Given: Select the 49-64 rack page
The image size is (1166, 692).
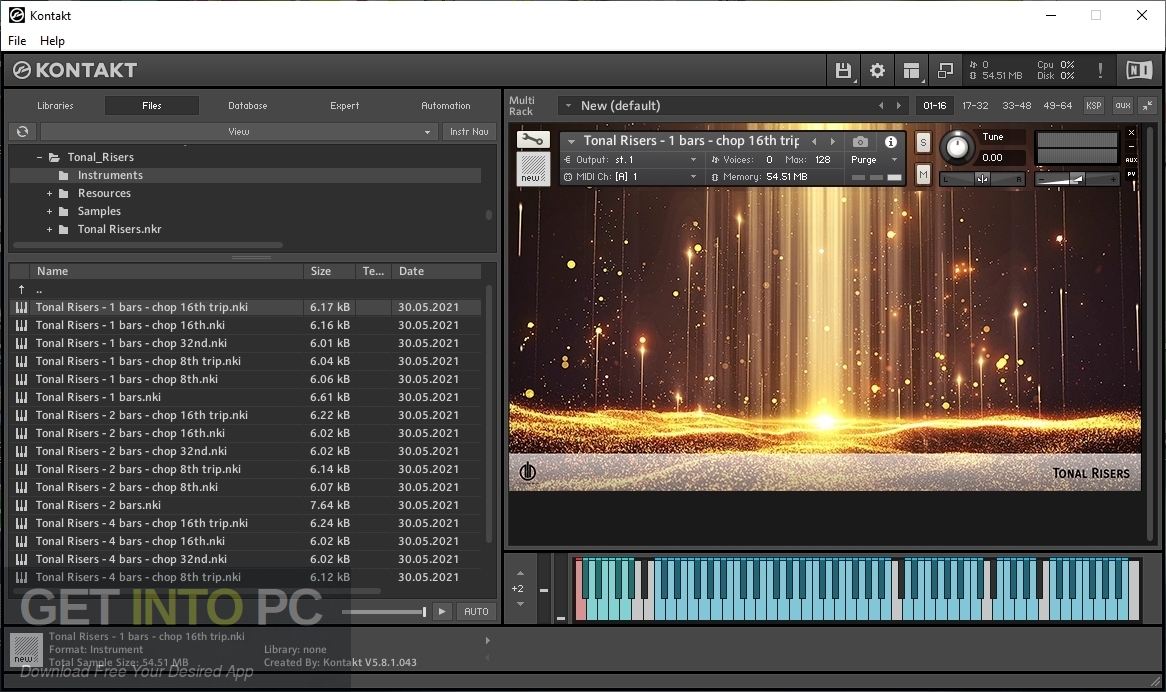Looking at the screenshot, I should [x=1057, y=106].
